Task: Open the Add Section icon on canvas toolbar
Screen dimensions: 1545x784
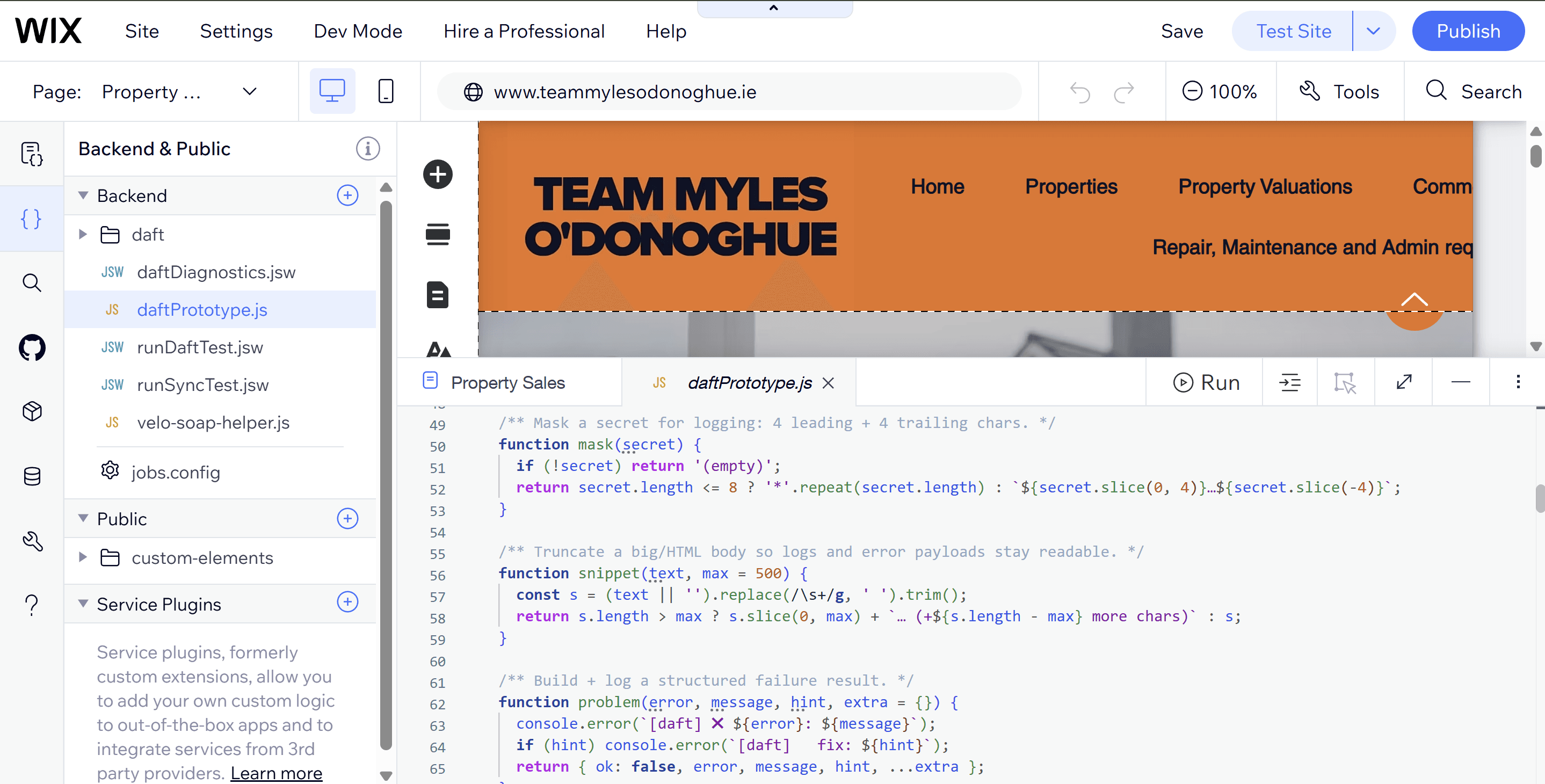Action: [438, 235]
